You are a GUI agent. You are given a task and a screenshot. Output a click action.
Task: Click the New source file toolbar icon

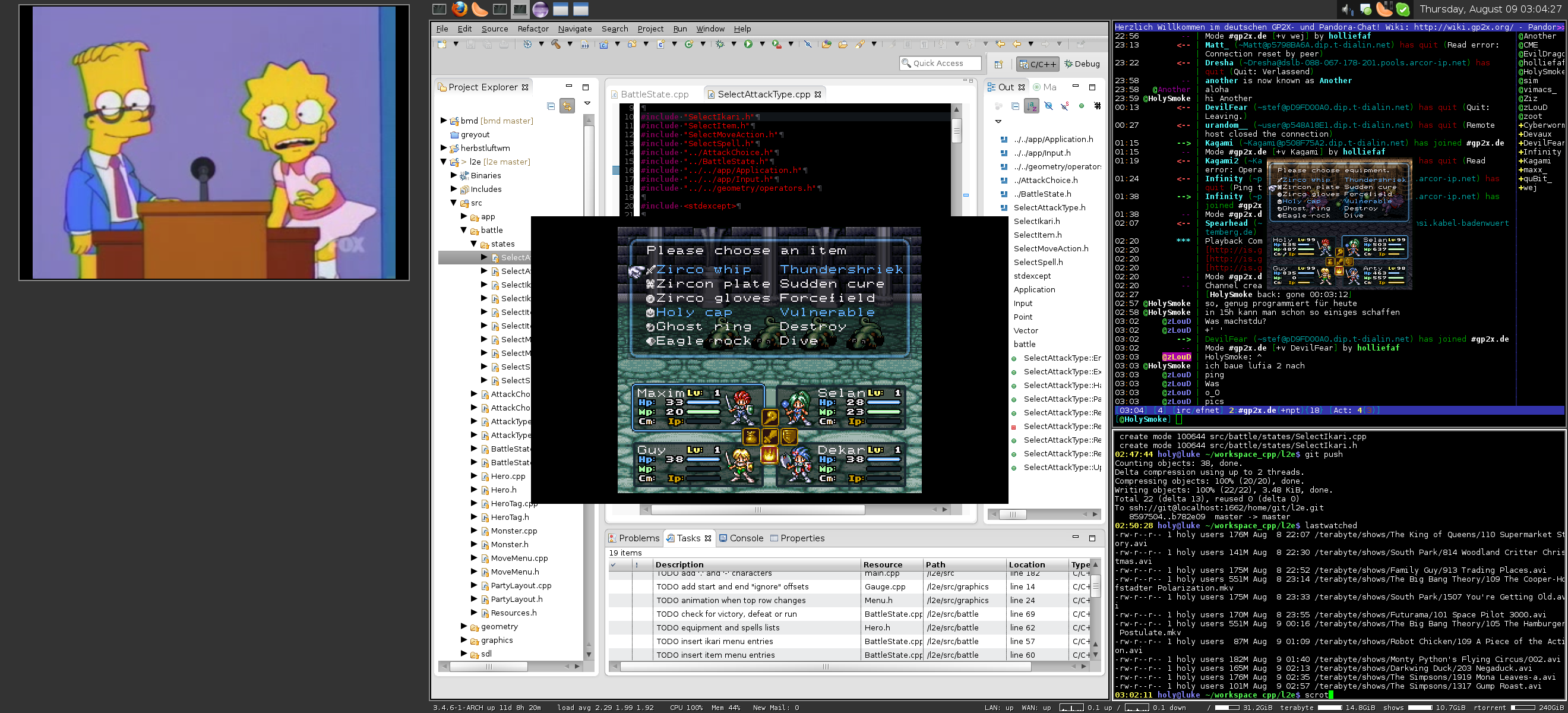(x=660, y=44)
